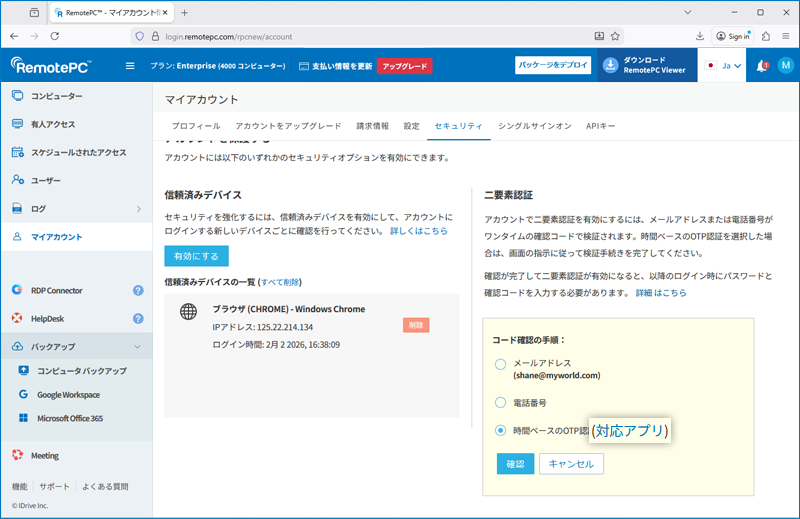This screenshot has width=800, height=519.
Task: Toggle the hamburger sidebar menu
Action: coord(130,66)
